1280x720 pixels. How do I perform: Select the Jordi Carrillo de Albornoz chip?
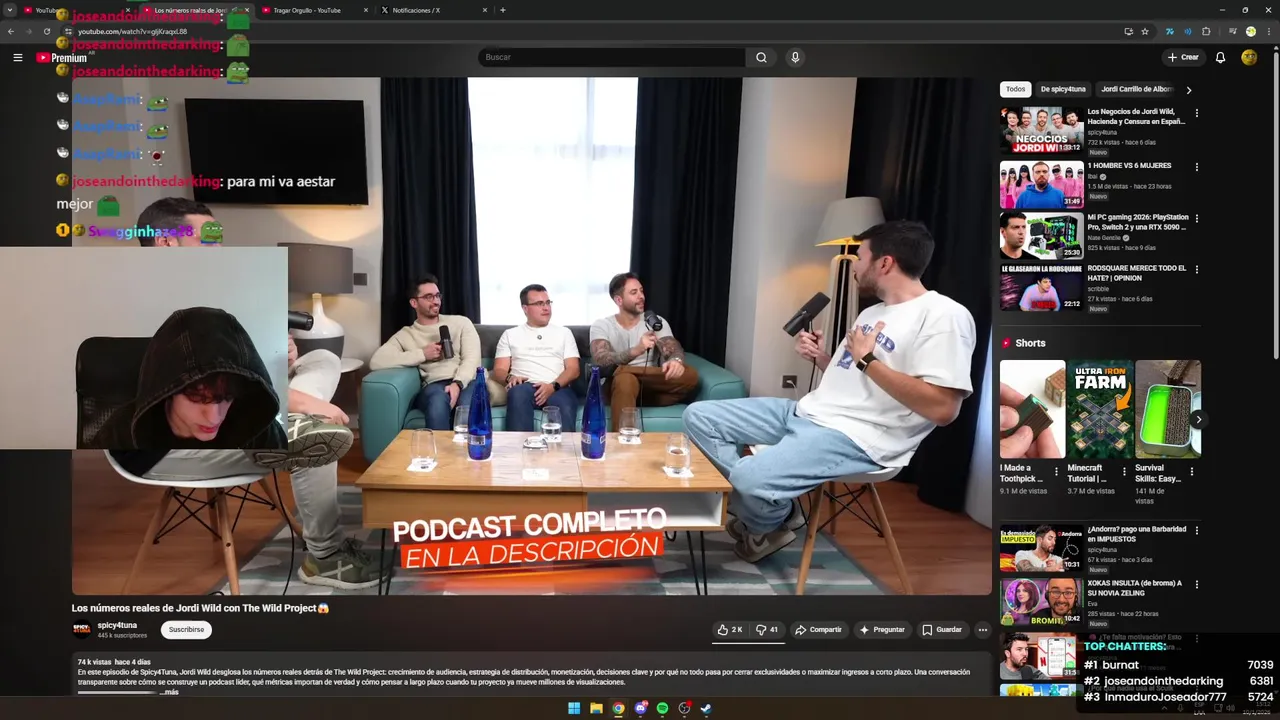(x=1137, y=89)
